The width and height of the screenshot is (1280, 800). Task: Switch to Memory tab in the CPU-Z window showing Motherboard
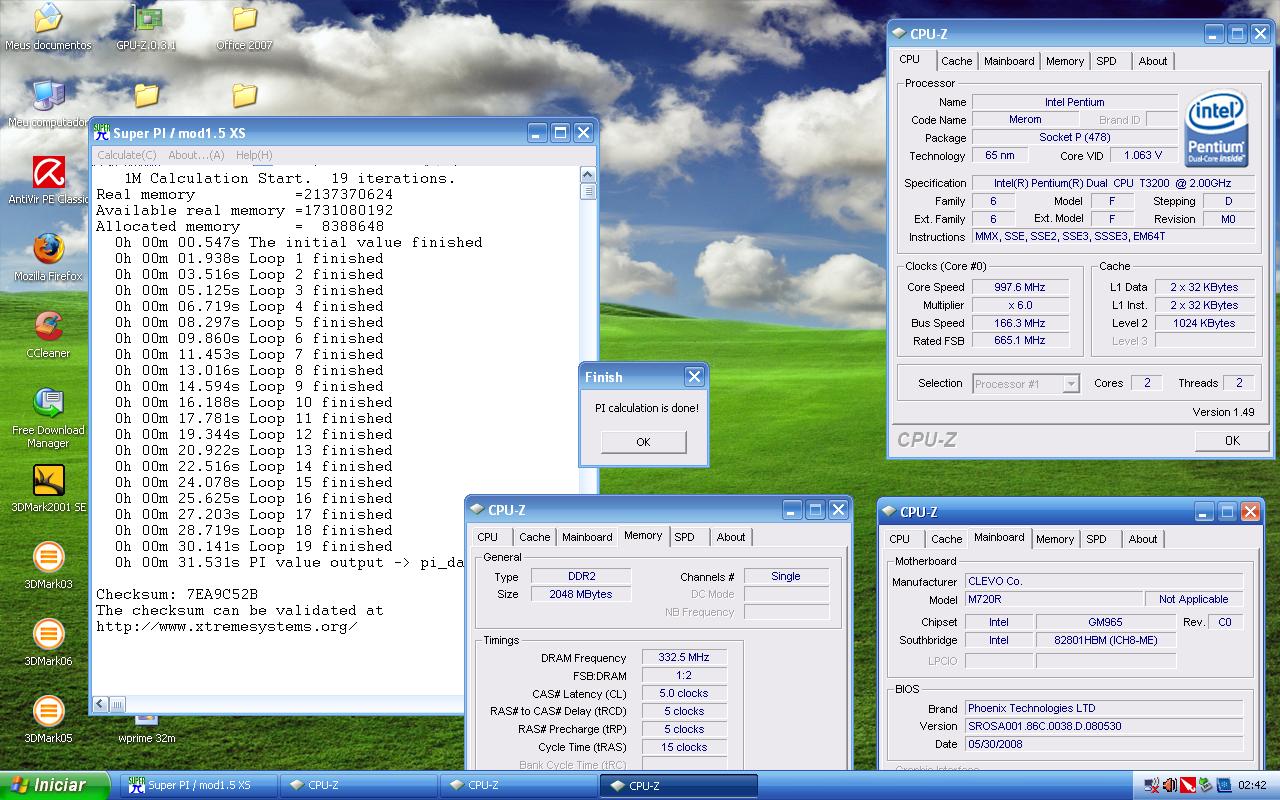(1055, 539)
